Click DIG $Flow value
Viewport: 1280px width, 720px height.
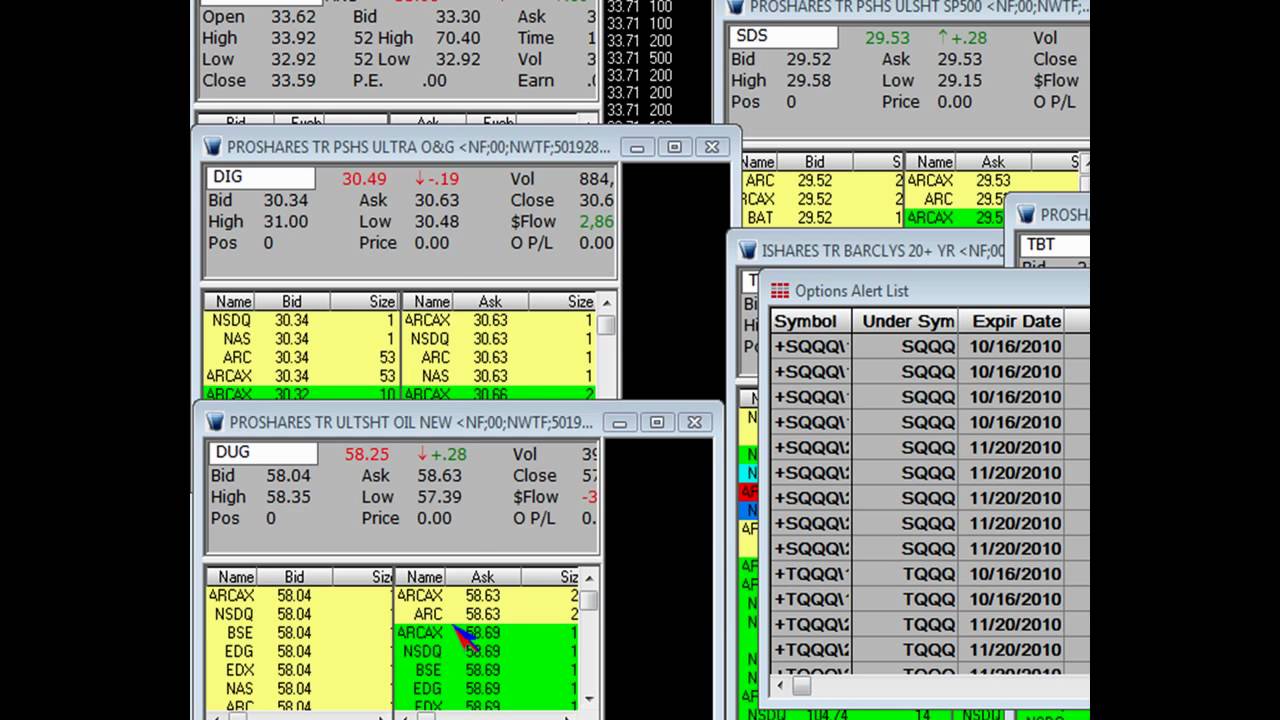pos(596,221)
